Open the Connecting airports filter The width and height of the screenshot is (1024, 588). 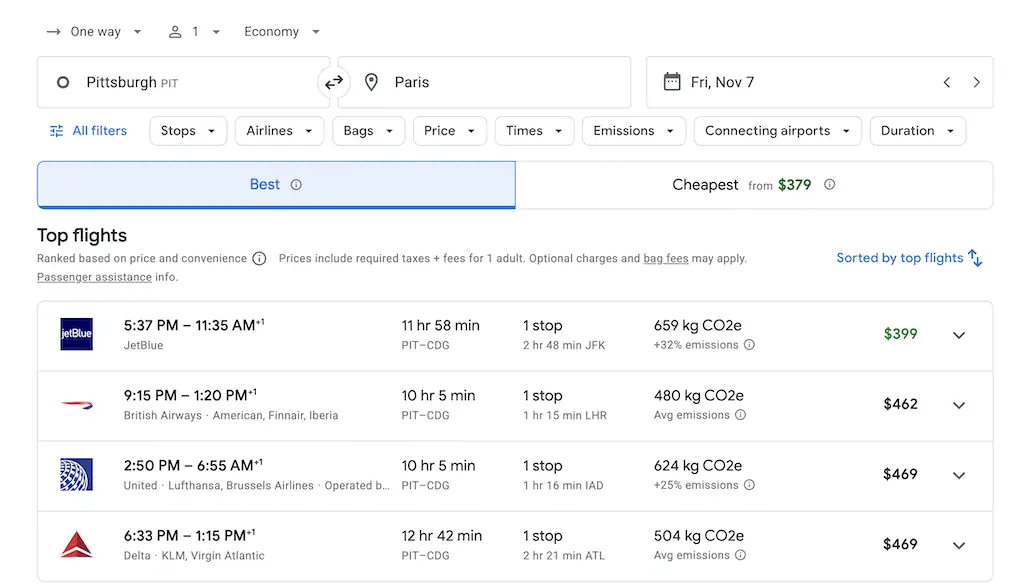coord(777,131)
